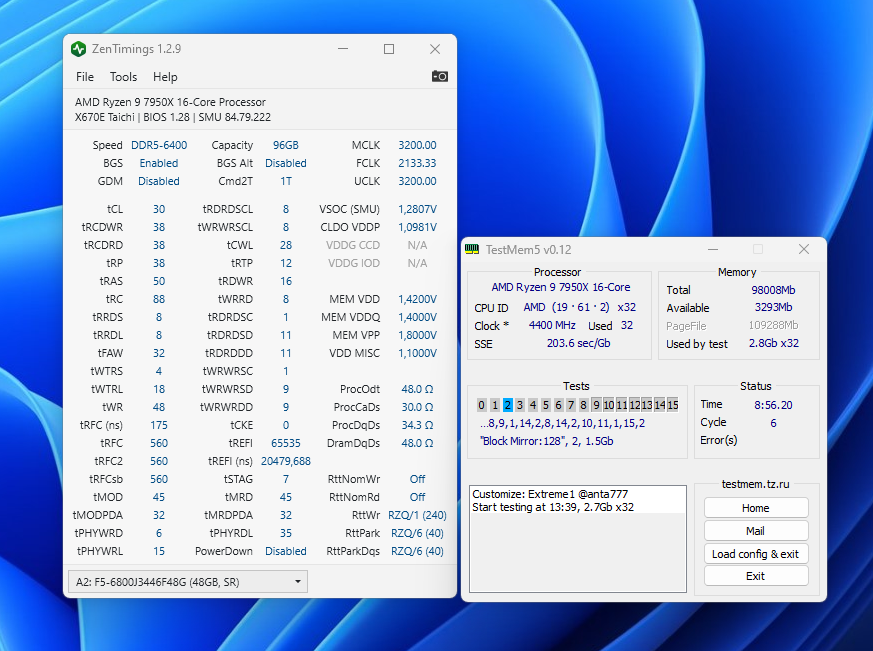Viewport: 873px width, 651px height.
Task: Click the Exit button in TestMem5
Action: click(755, 576)
